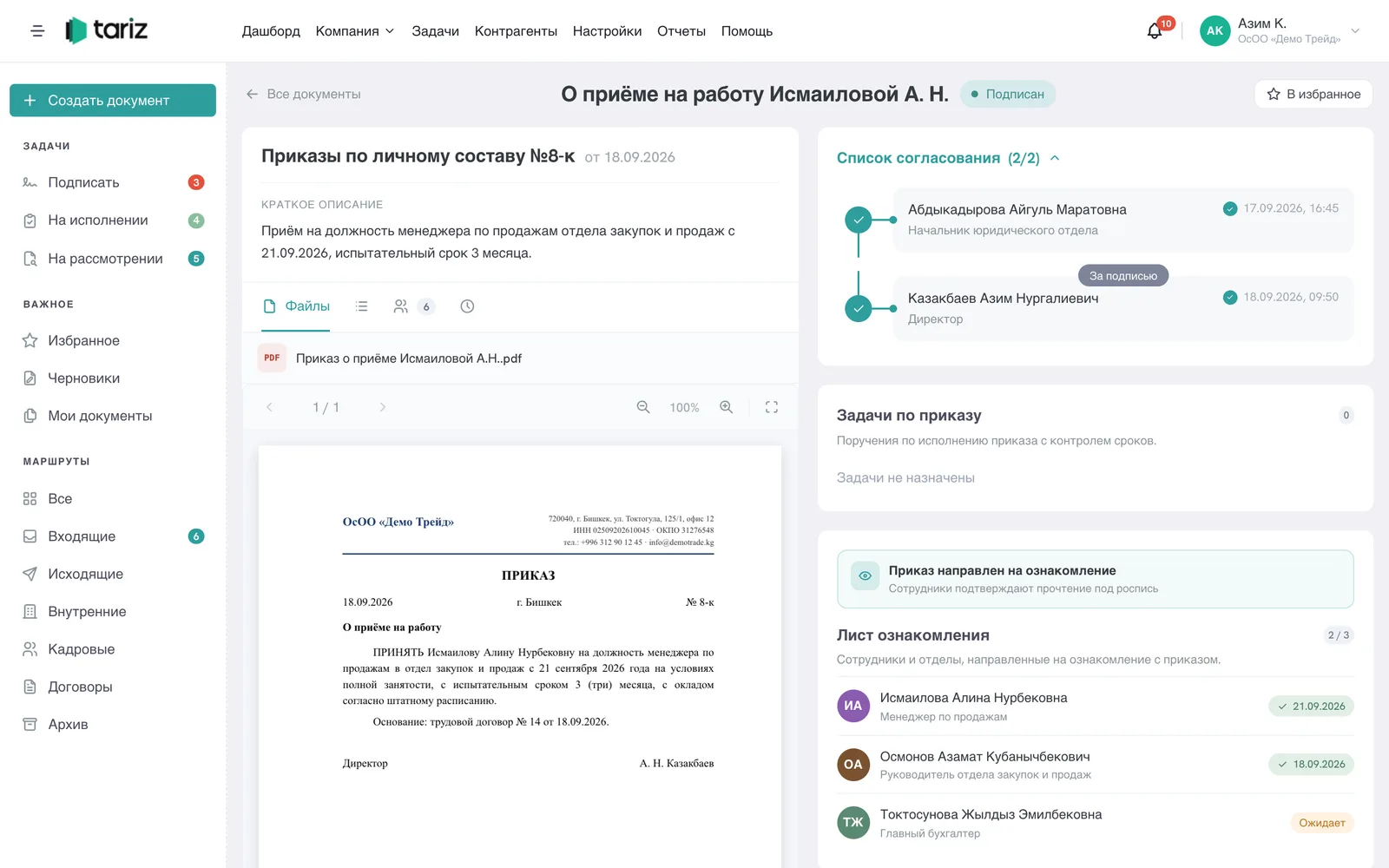Open Входящие route in sidebar
Image resolution: width=1389 pixels, height=868 pixels.
click(113, 536)
